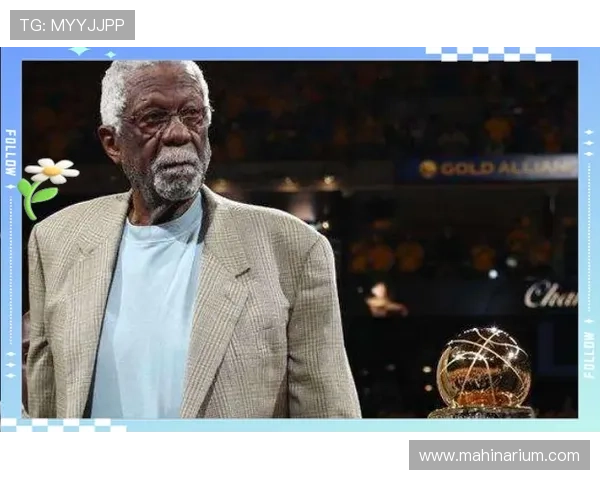The image size is (600, 480).
Task: Click the TG: MYYJJPP label
Action: coord(72,25)
